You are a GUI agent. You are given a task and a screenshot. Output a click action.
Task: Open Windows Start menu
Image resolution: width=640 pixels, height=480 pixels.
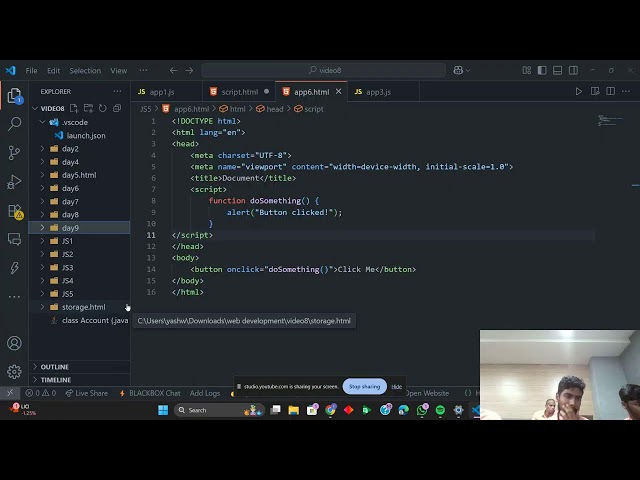(x=163, y=410)
